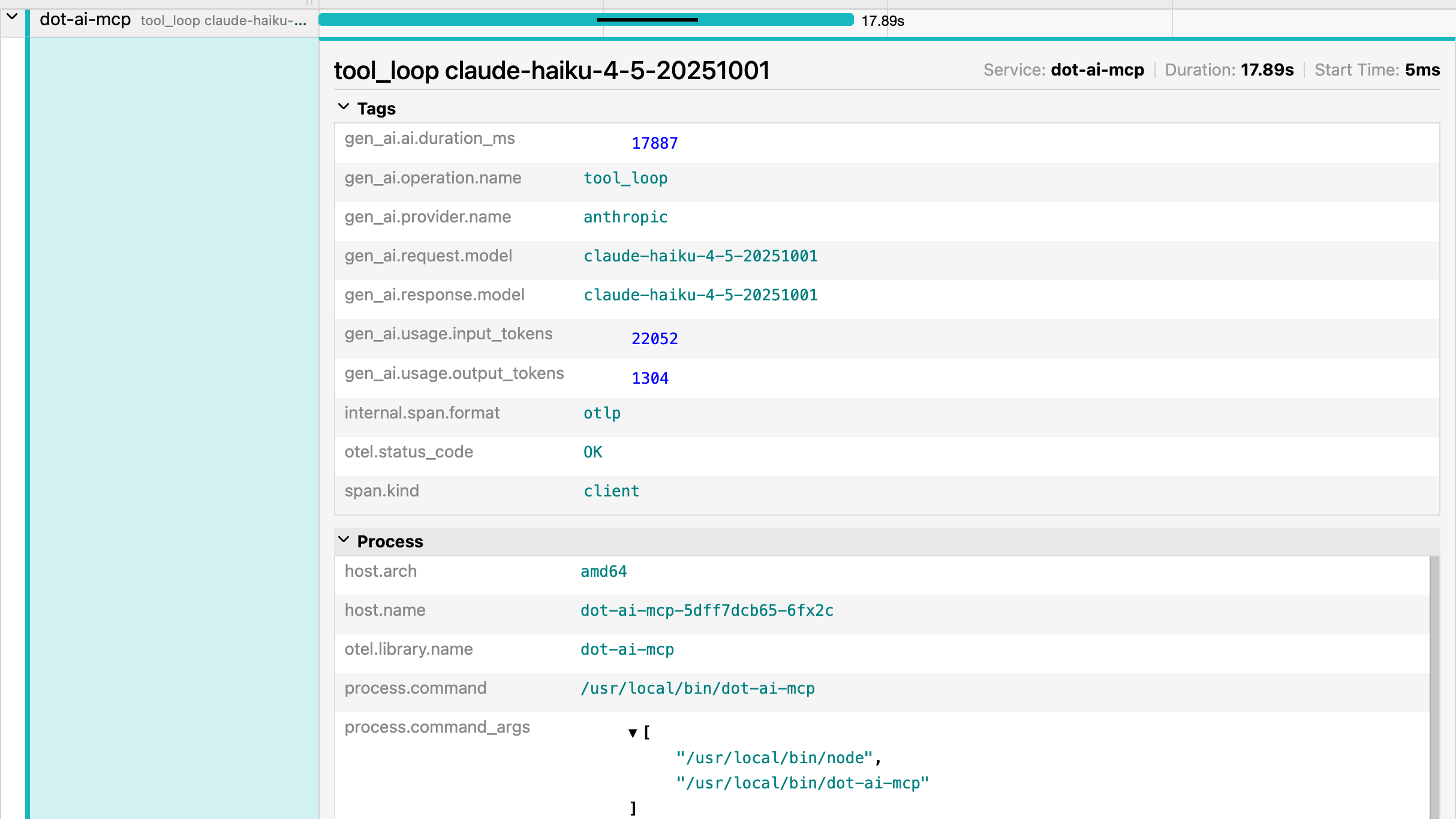The image size is (1456, 819).
Task: Click the output_tokens value 1304
Action: point(649,378)
